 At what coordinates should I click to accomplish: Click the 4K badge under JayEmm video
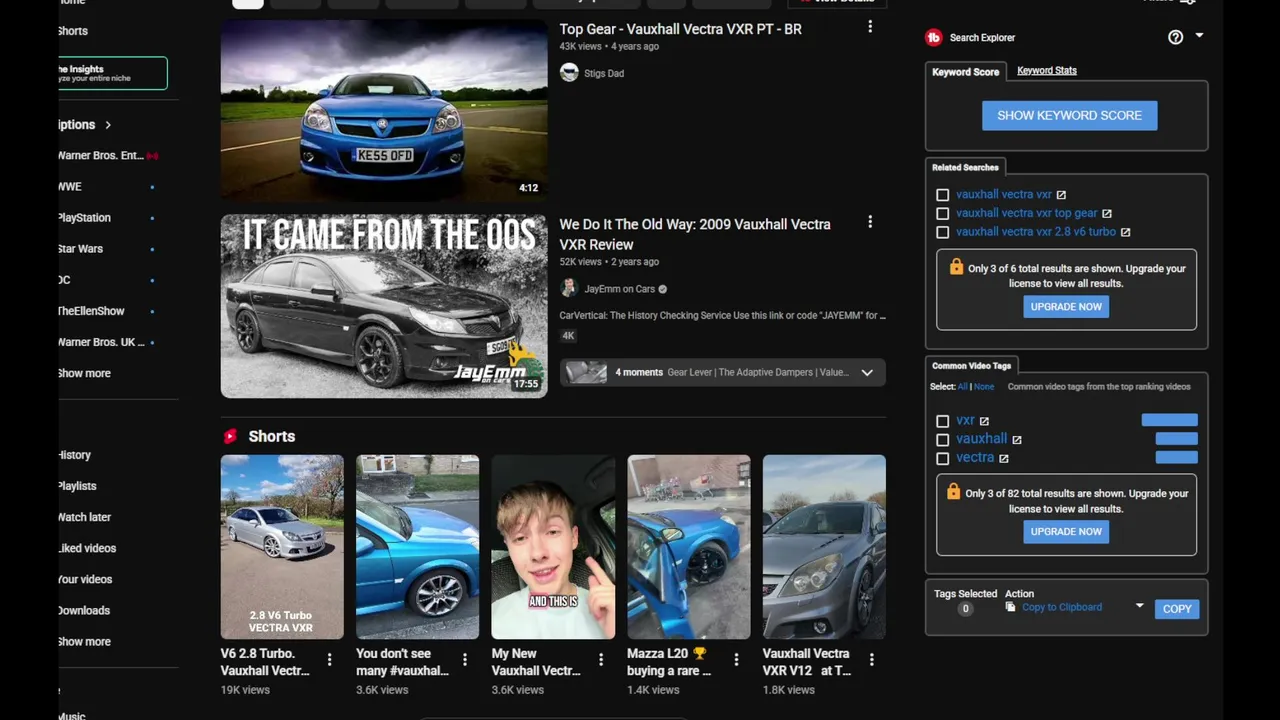568,336
